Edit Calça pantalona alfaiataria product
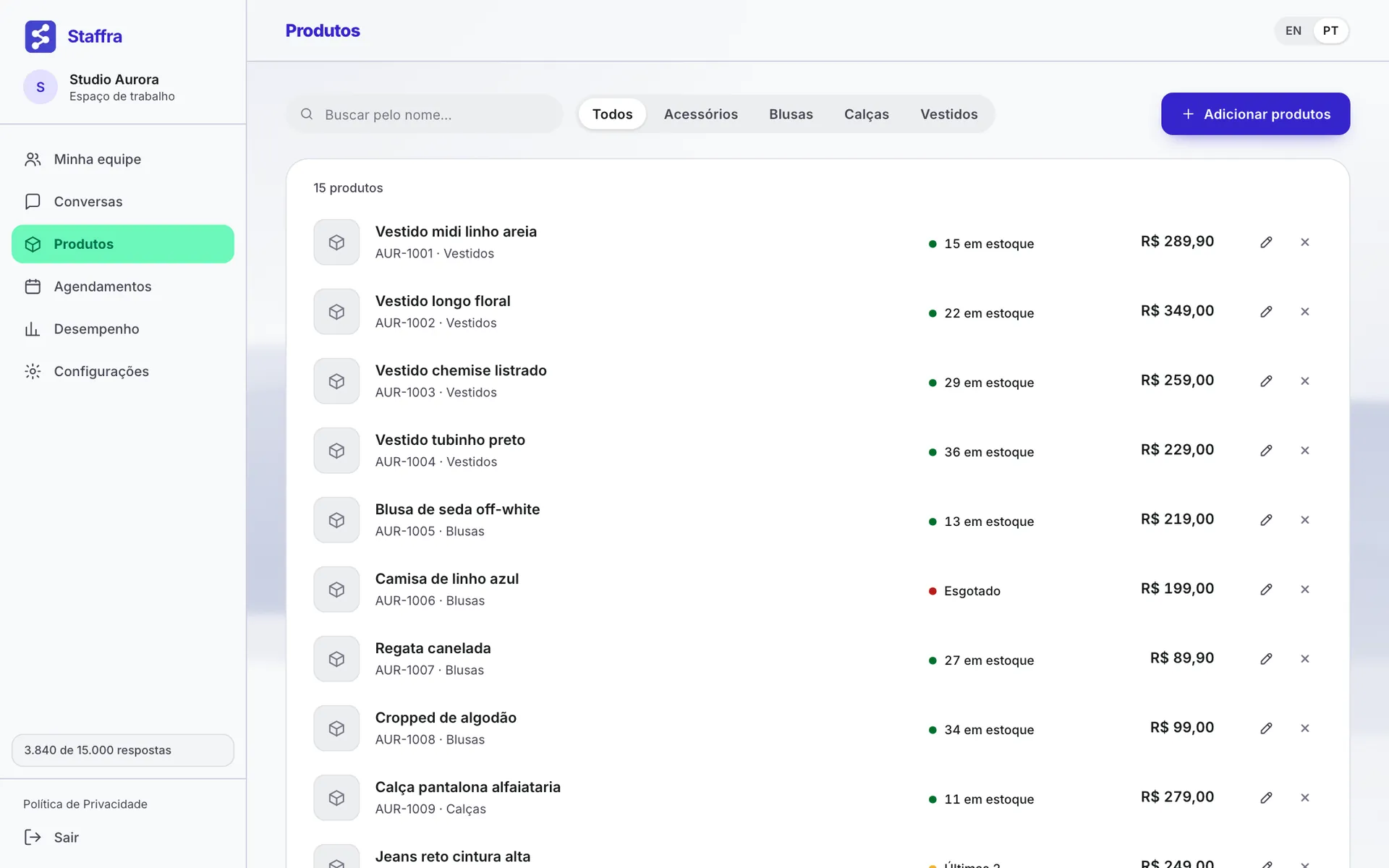 [1266, 798]
